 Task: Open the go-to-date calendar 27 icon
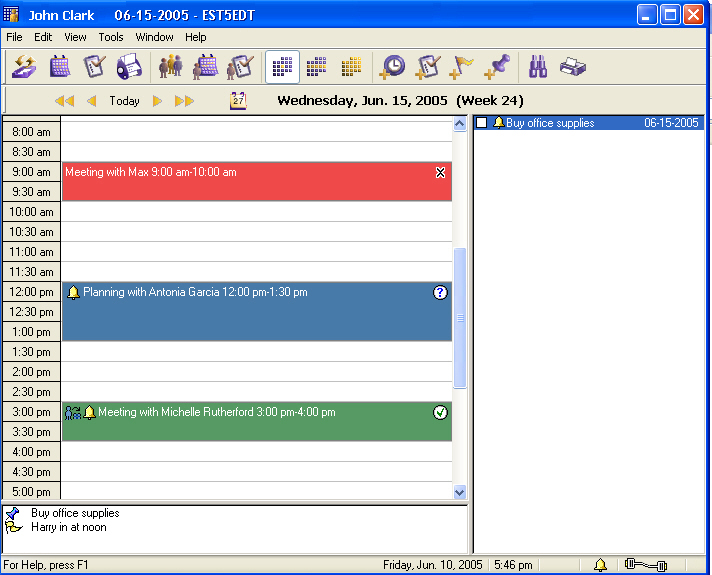pos(238,100)
